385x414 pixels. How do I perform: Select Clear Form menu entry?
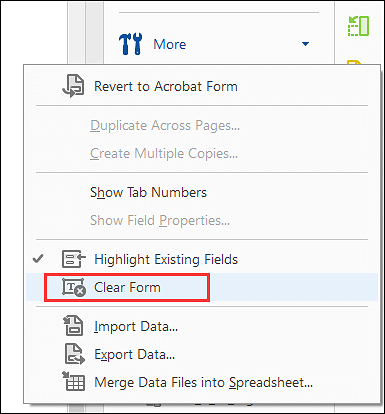[127, 287]
